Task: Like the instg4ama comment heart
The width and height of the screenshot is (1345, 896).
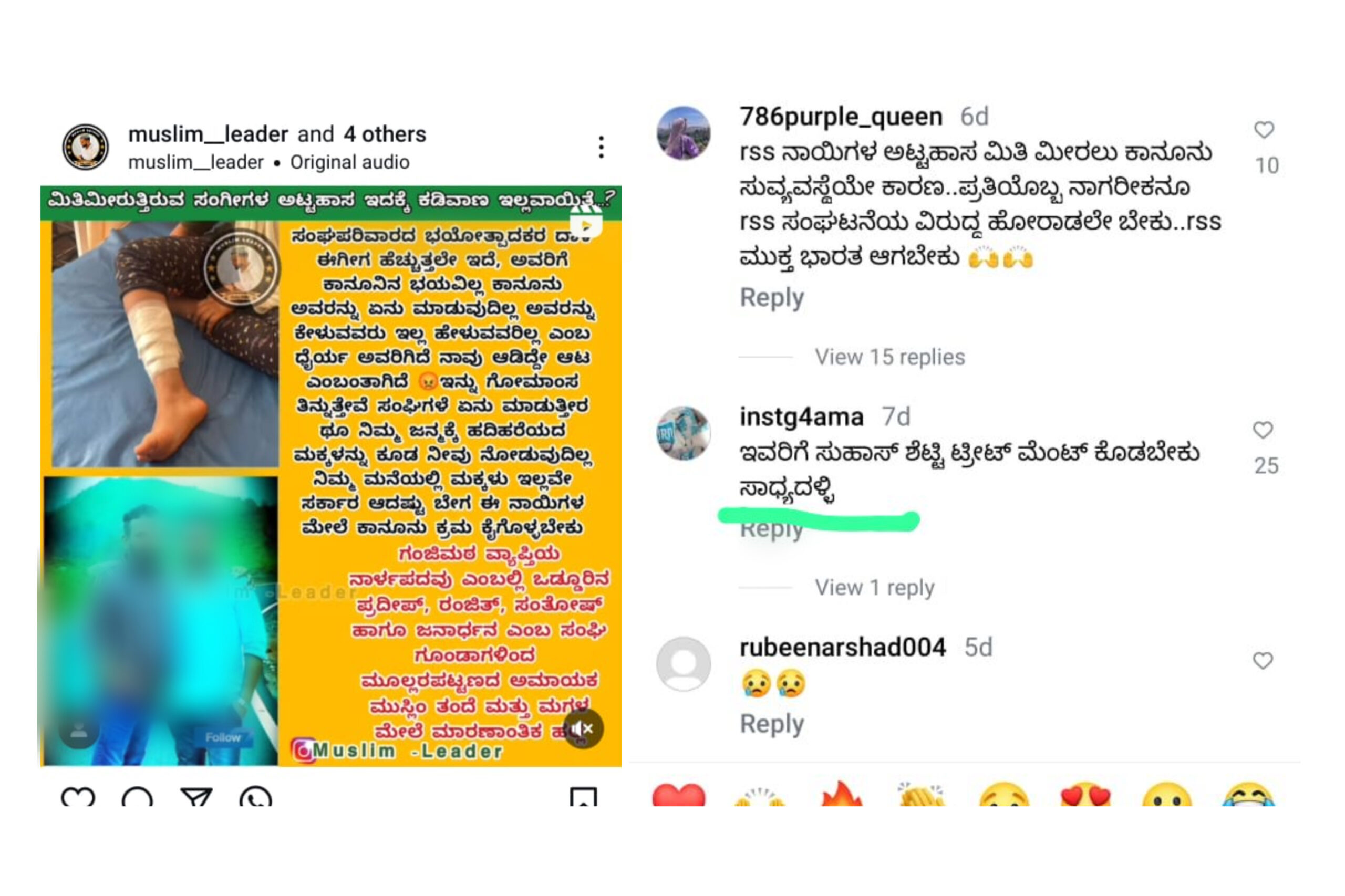Action: 1262,430
